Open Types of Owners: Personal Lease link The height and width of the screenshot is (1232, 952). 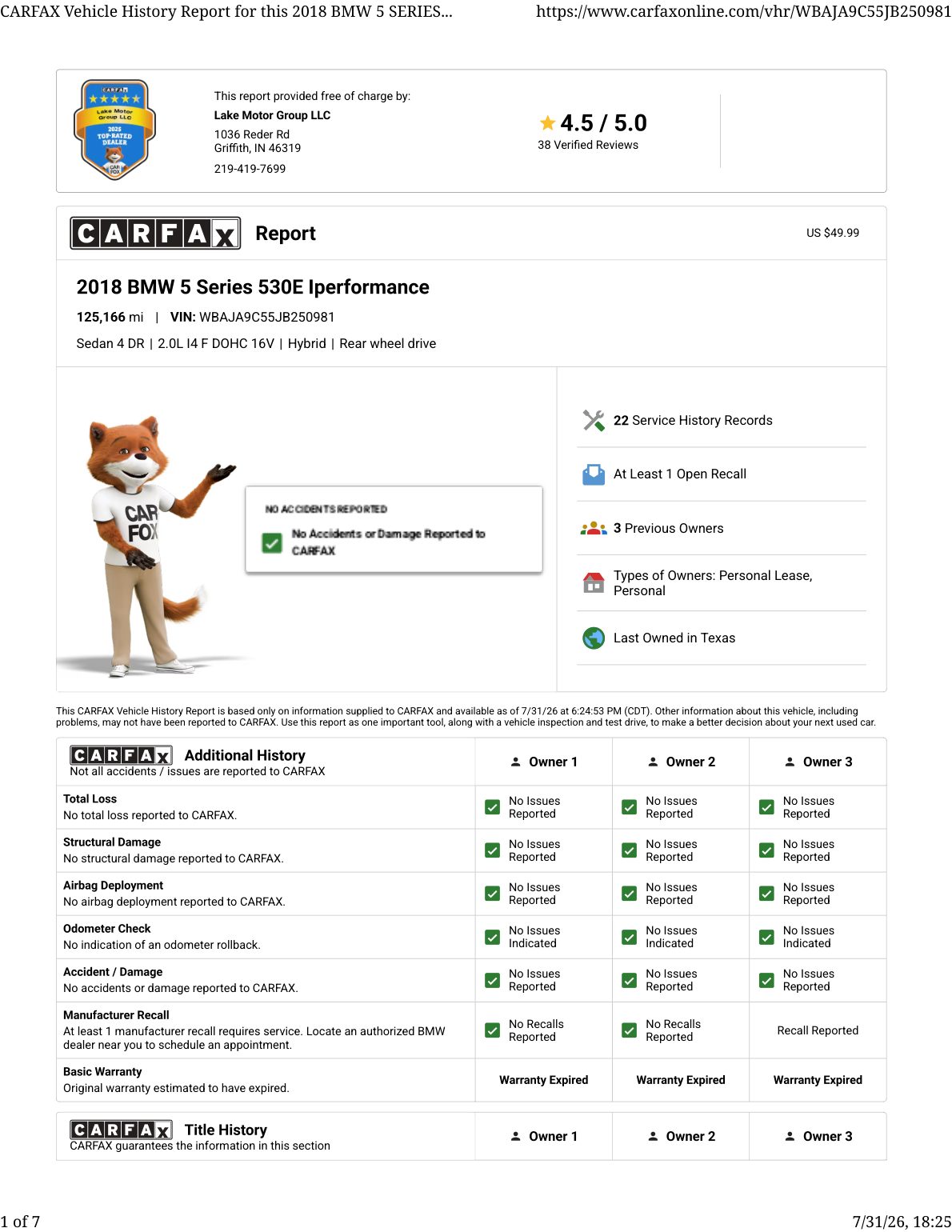click(713, 583)
